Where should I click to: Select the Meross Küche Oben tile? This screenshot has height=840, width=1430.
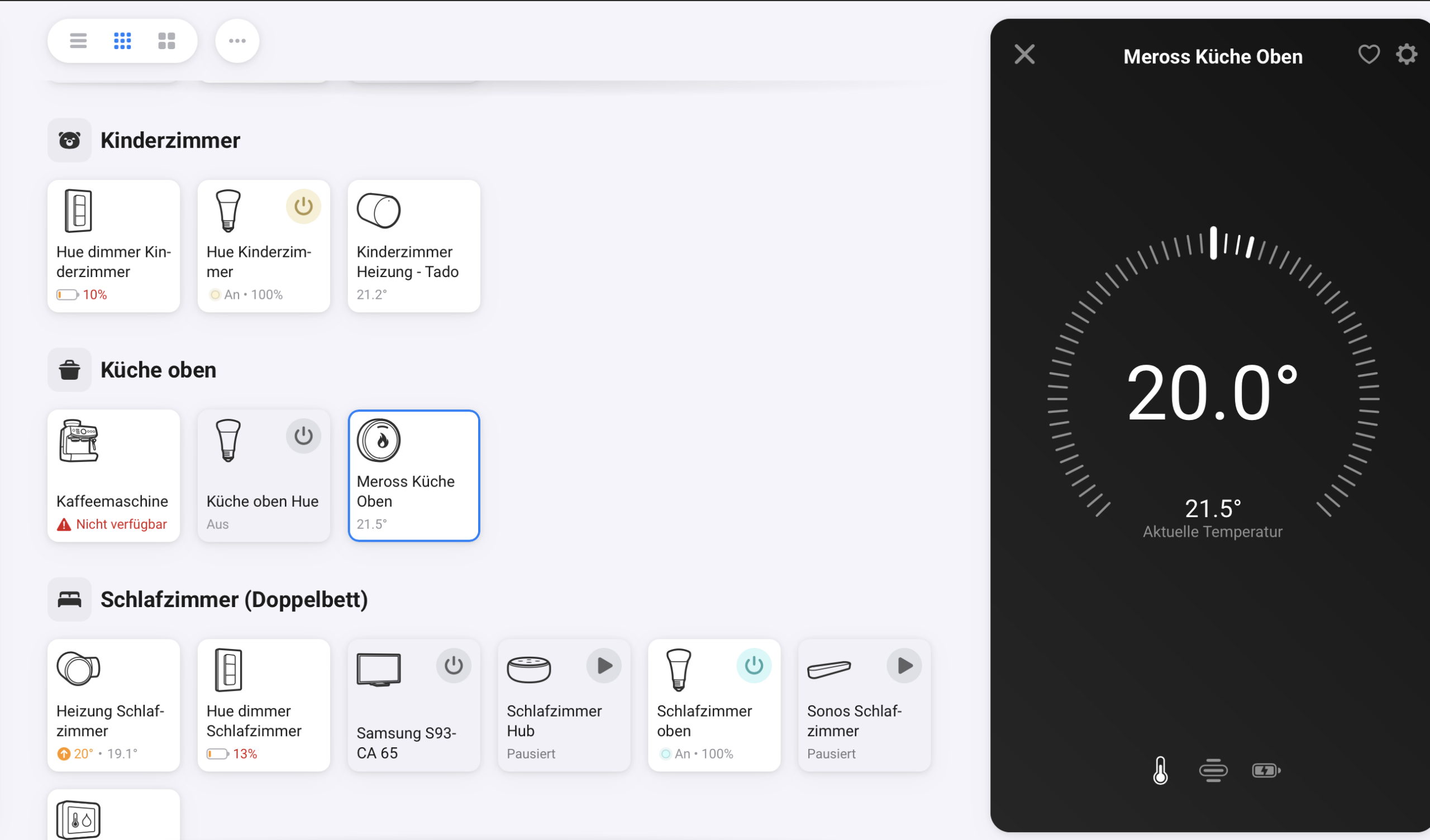point(414,476)
